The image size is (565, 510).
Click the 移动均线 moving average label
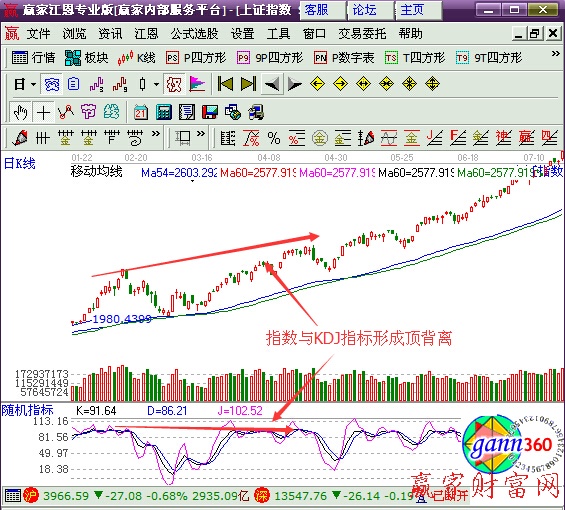tap(96, 171)
